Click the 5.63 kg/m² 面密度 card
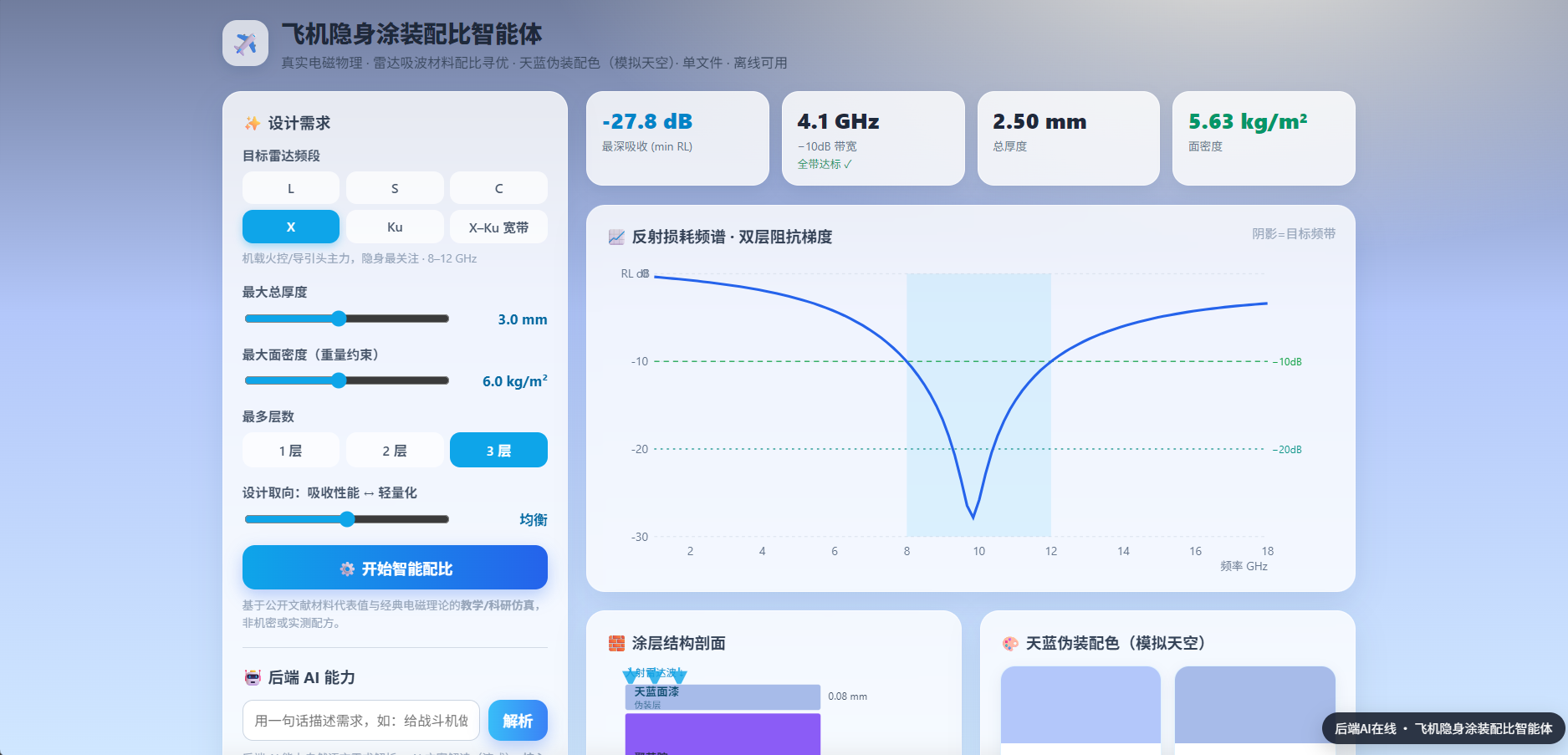1568x755 pixels. [x=1264, y=138]
